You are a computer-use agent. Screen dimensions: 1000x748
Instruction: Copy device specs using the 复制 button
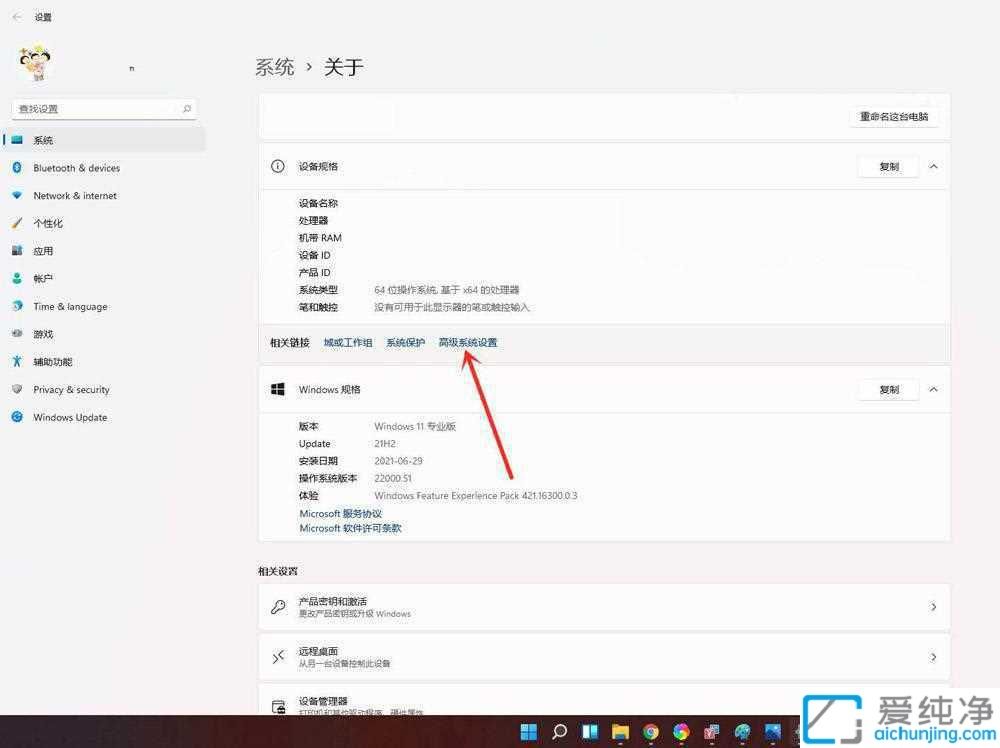pos(887,167)
